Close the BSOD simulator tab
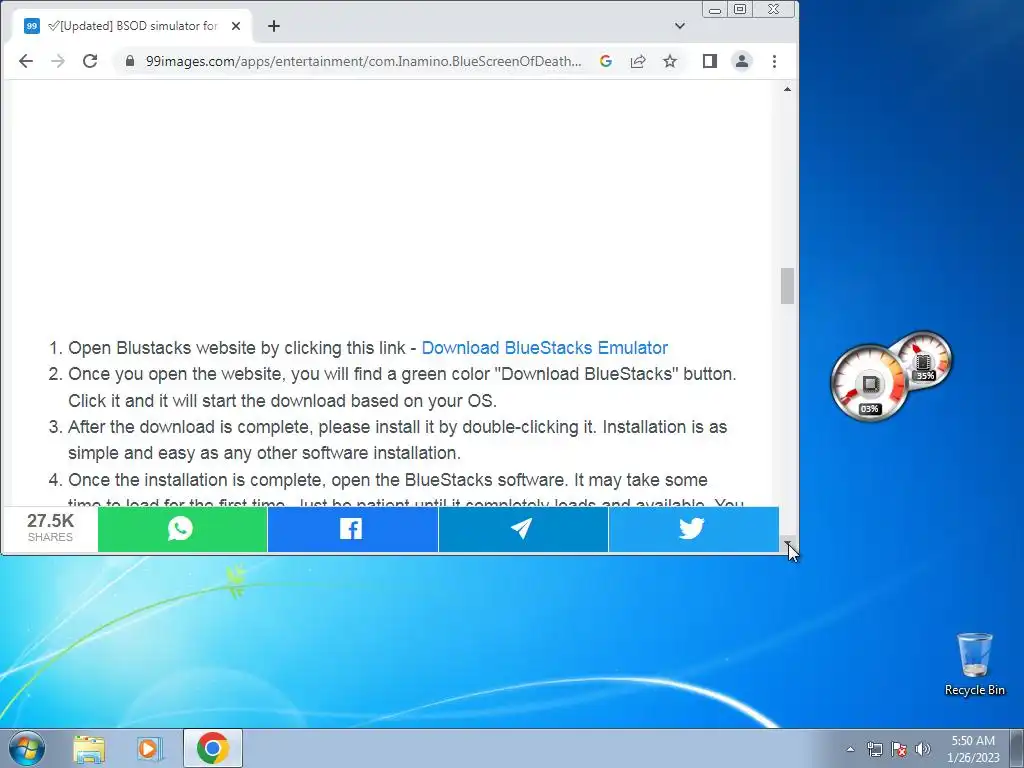This screenshot has width=1024, height=768. click(236, 26)
